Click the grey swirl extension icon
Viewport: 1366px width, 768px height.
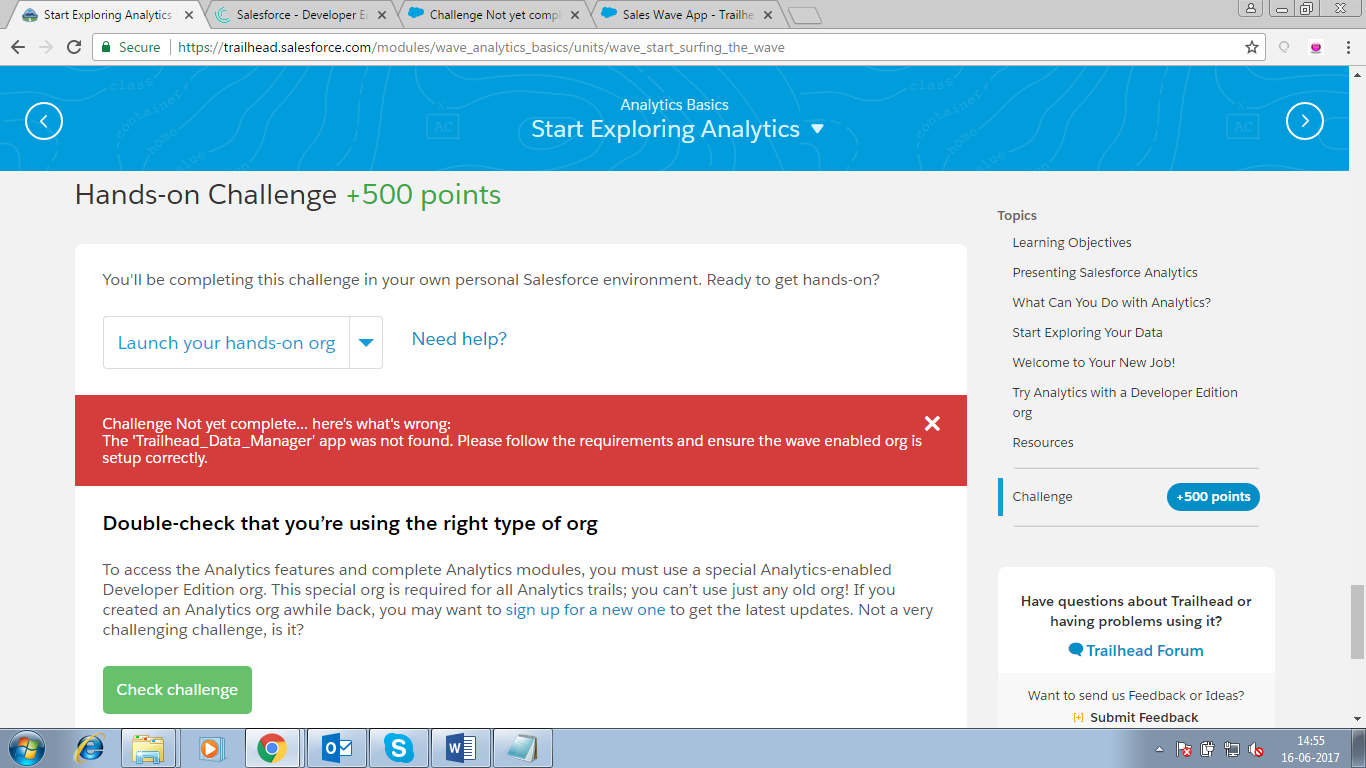[1284, 47]
